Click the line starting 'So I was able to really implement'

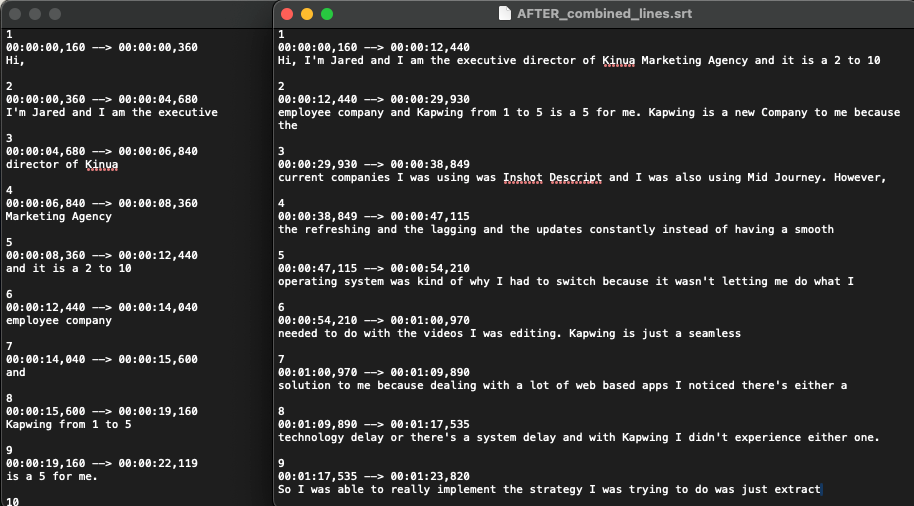click(549, 489)
